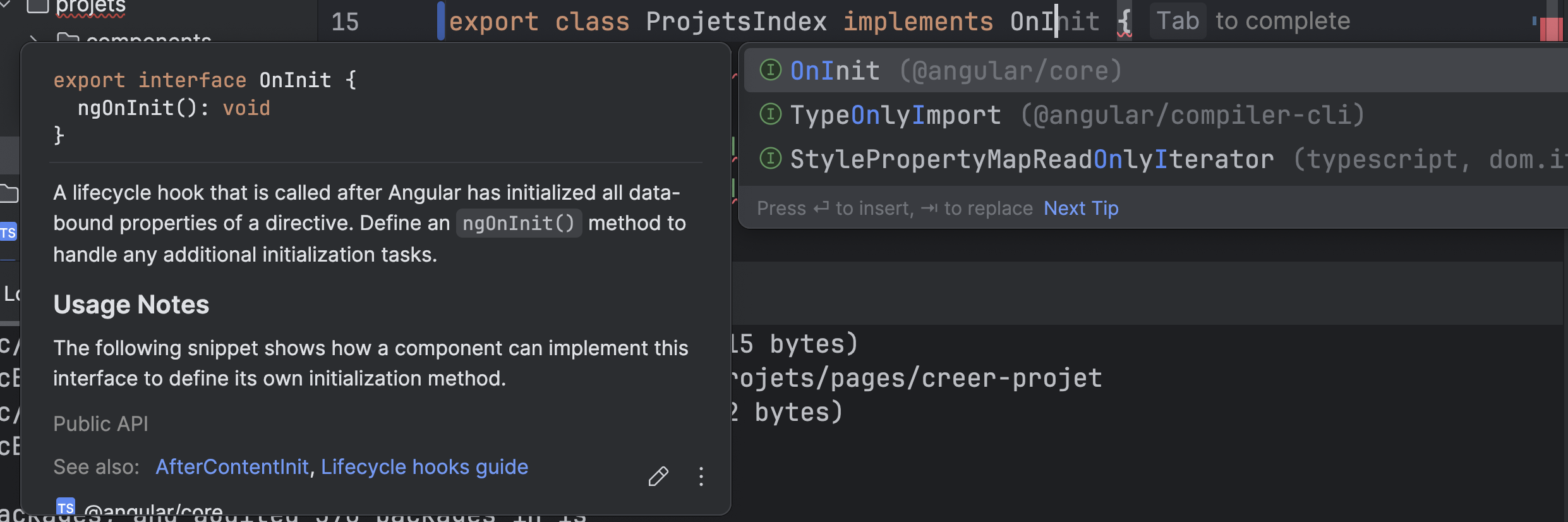Click the pencil edit icon in documentation popup

coord(658,476)
